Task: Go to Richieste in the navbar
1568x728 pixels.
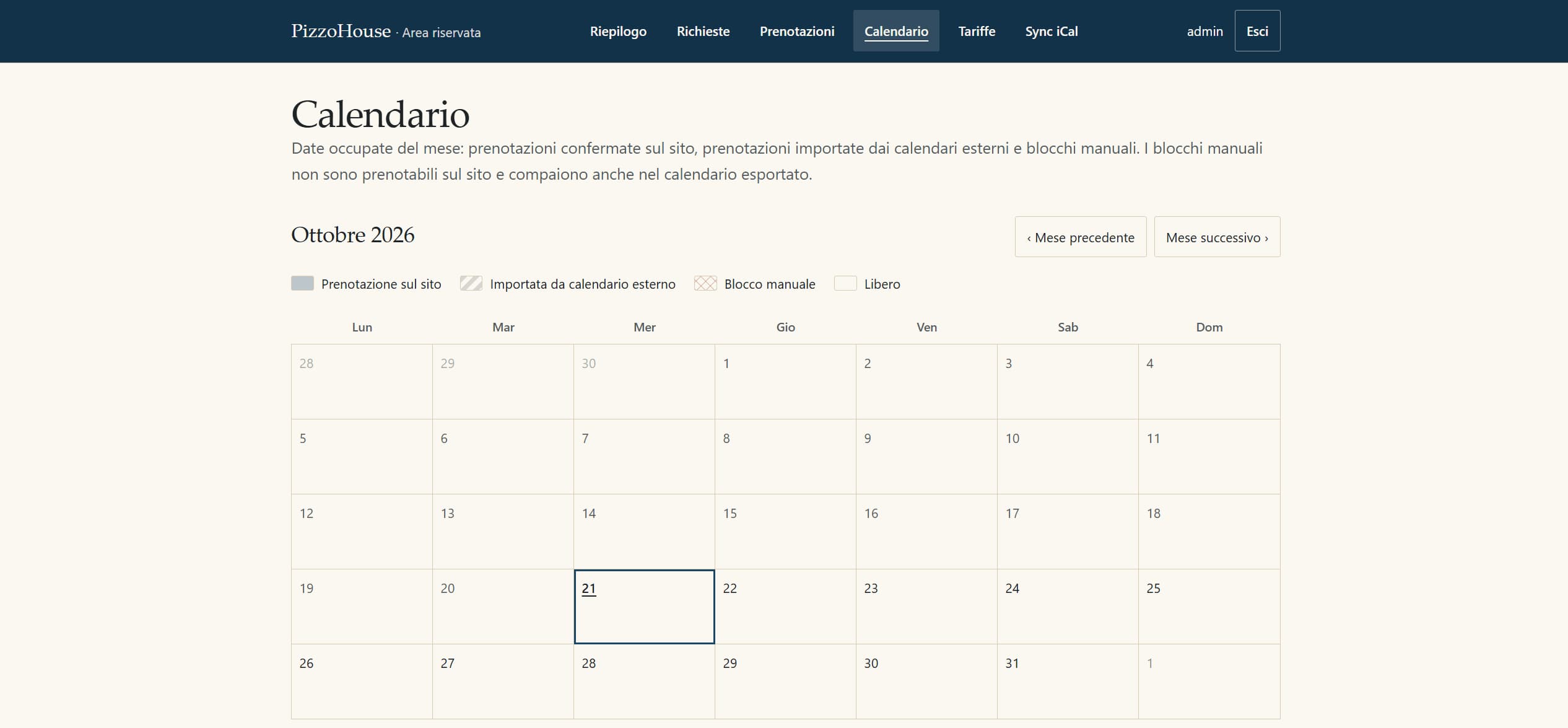Action: pyautogui.click(x=703, y=31)
